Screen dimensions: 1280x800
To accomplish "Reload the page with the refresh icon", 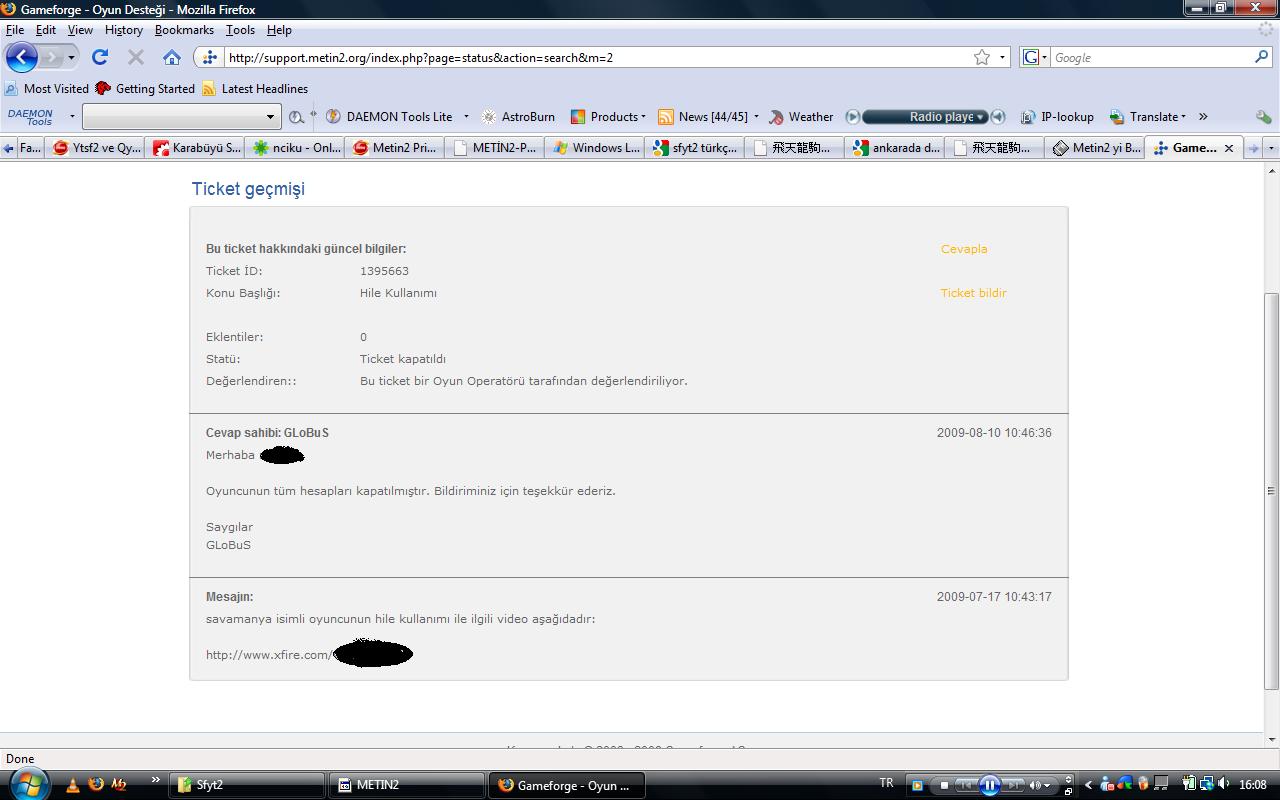I will click(100, 57).
